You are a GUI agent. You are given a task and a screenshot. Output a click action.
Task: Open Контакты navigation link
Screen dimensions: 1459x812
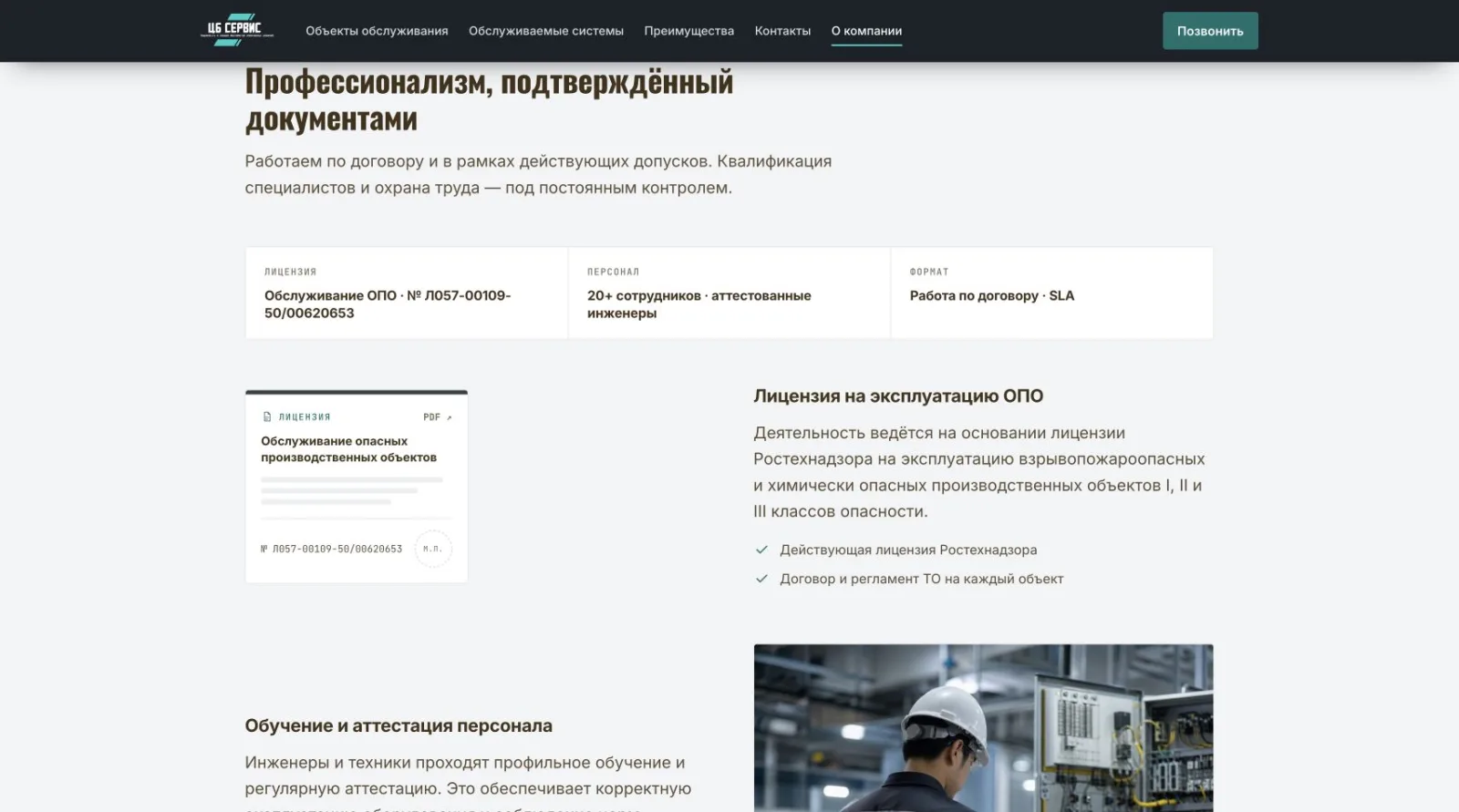click(x=782, y=31)
